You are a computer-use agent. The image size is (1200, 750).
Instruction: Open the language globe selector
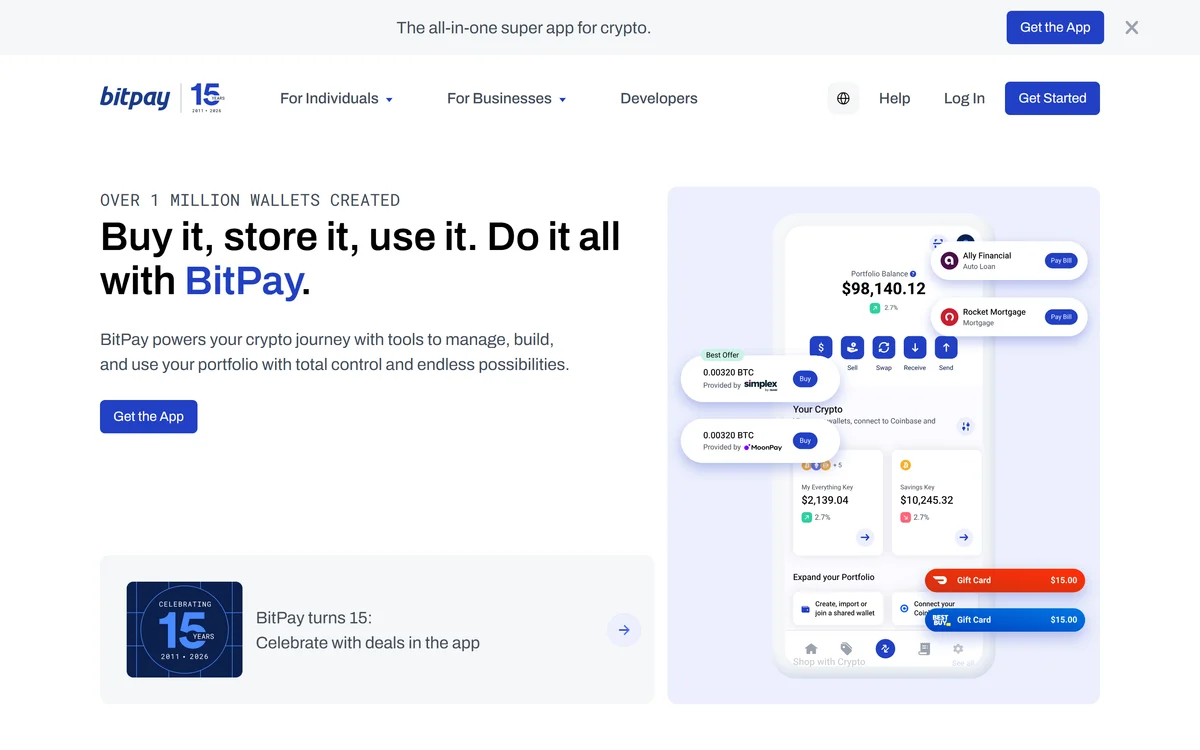[x=843, y=98]
